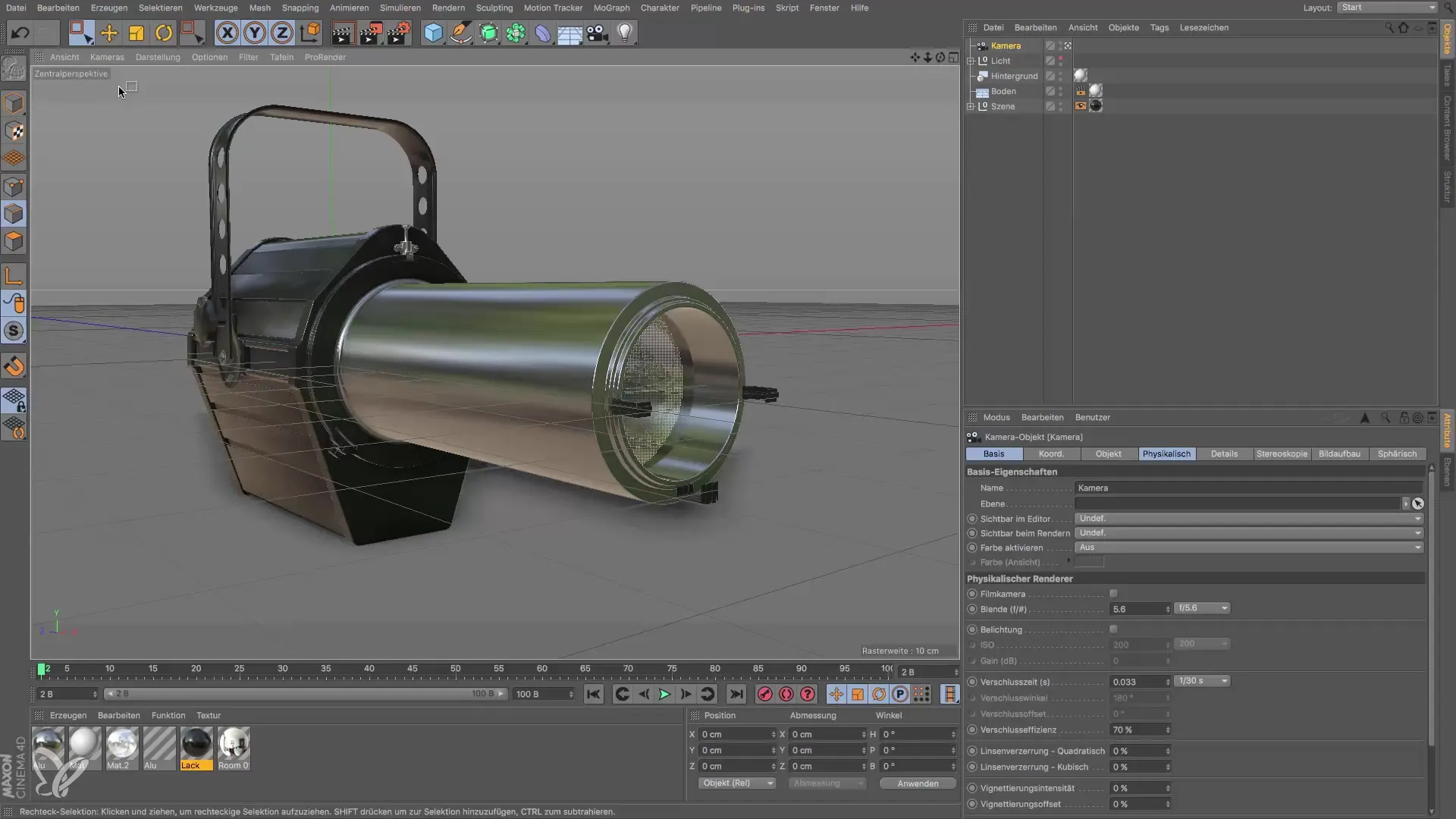The image size is (1456, 819).
Task: Open the viewport Kameras menu
Action: [x=107, y=57]
